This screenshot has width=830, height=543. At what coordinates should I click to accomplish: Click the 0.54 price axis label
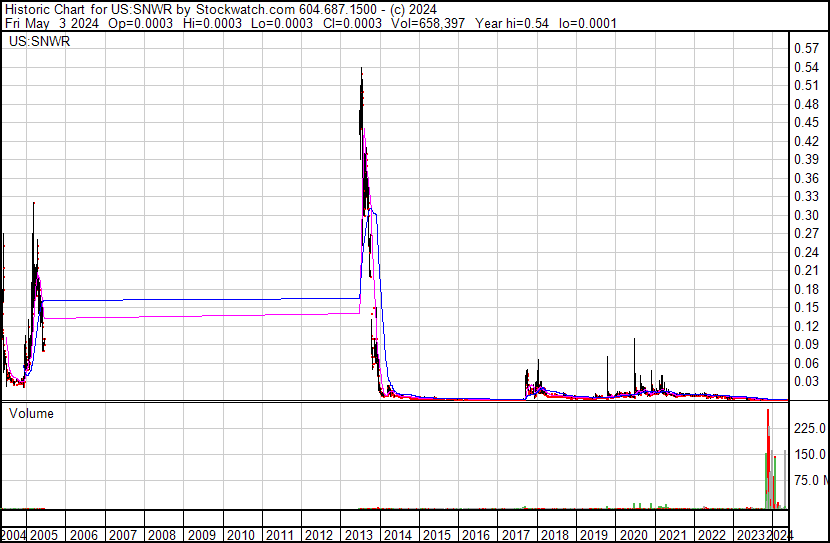coord(806,67)
